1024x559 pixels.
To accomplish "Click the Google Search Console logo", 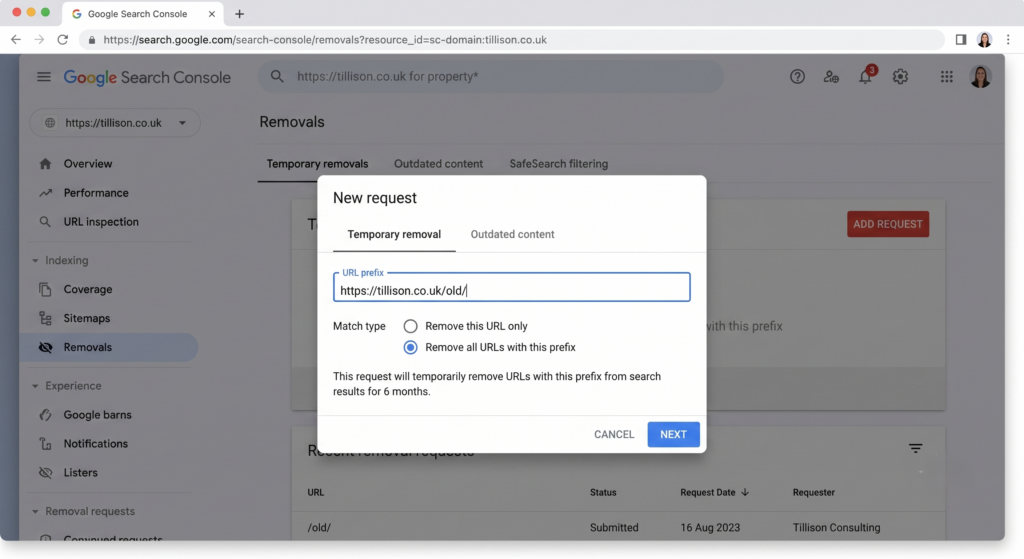I will (147, 77).
